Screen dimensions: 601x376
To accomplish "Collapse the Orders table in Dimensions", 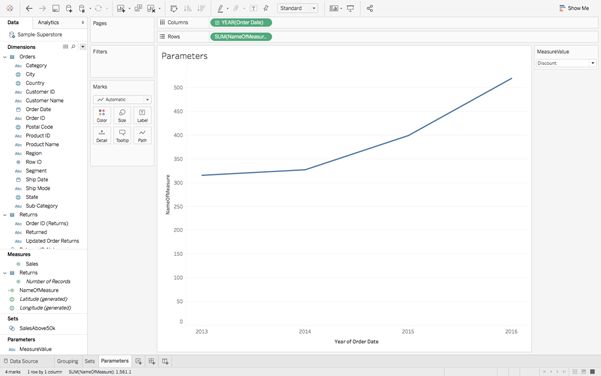I will pos(5,57).
